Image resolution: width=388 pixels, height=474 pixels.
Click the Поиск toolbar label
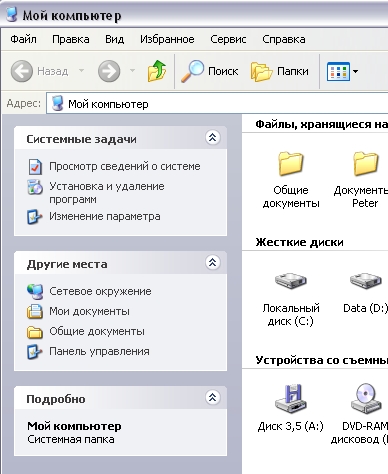223,71
